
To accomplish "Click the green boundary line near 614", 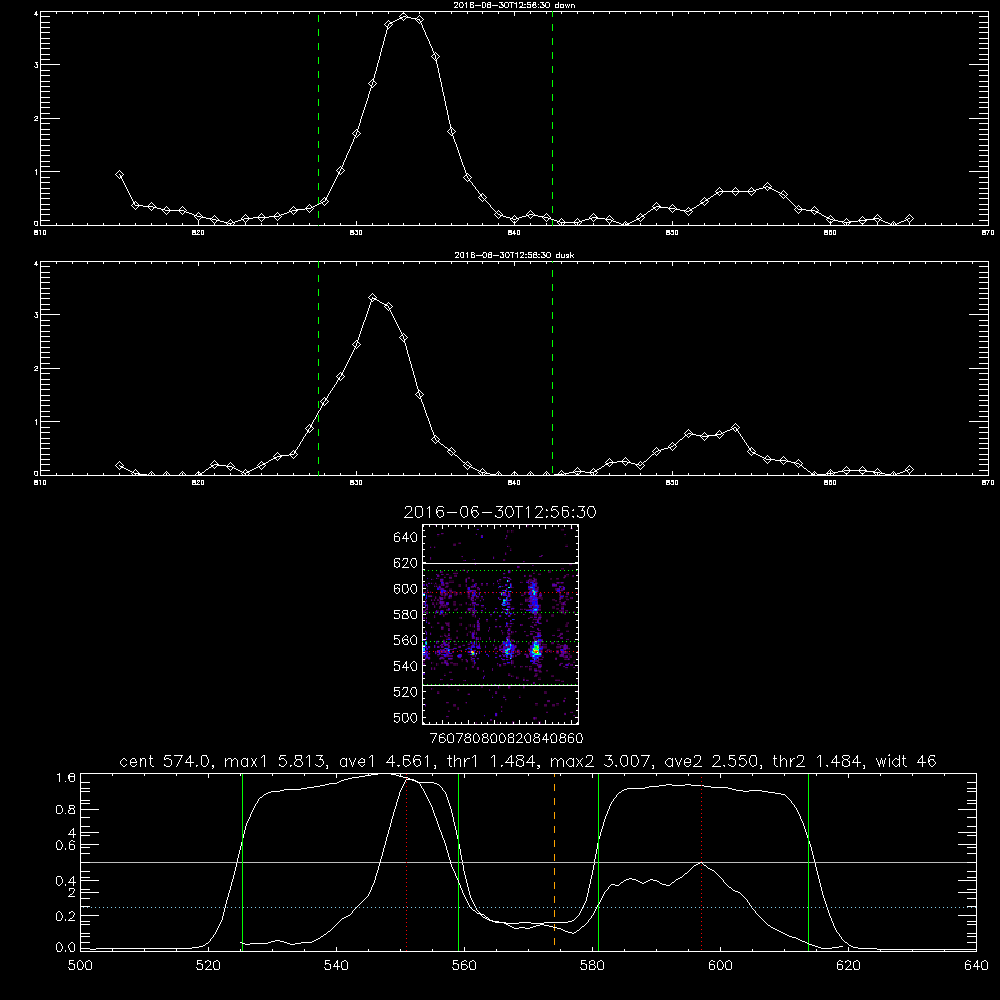I will 808,861.
